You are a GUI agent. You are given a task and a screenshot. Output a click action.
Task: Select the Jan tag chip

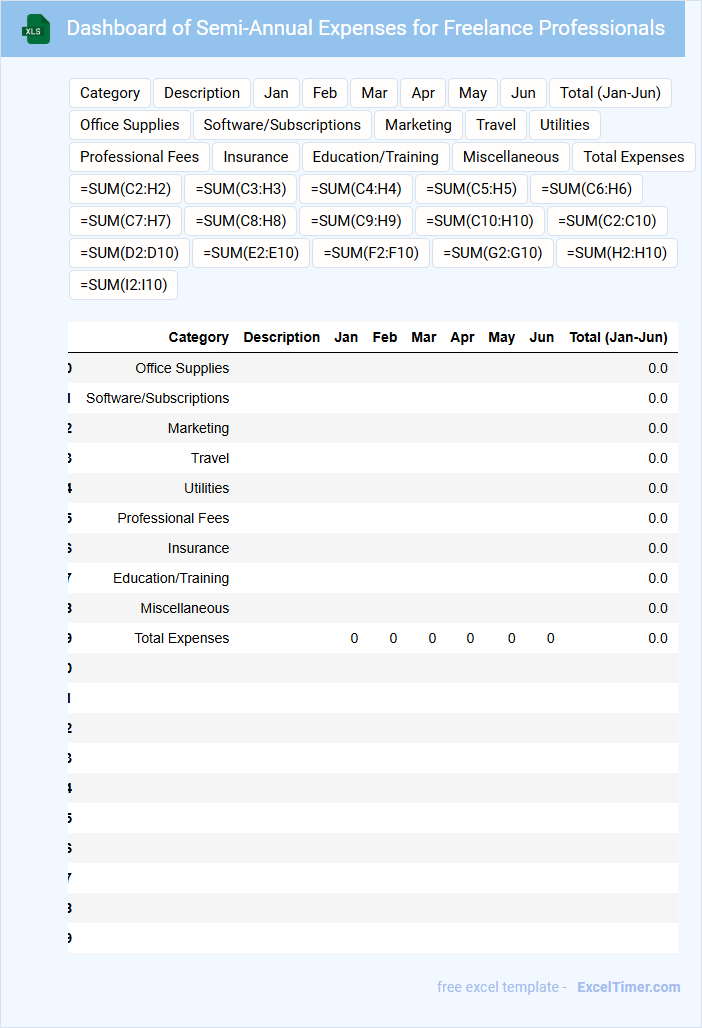pyautogui.click(x=276, y=93)
